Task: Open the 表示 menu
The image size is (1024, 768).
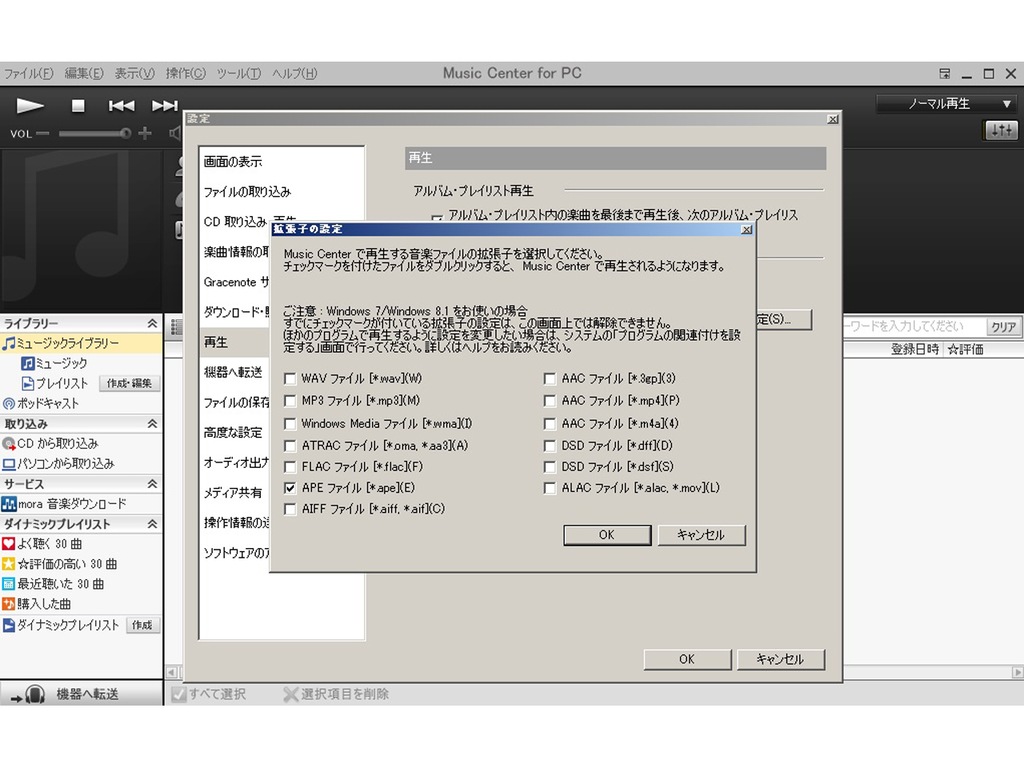Action: pos(135,73)
